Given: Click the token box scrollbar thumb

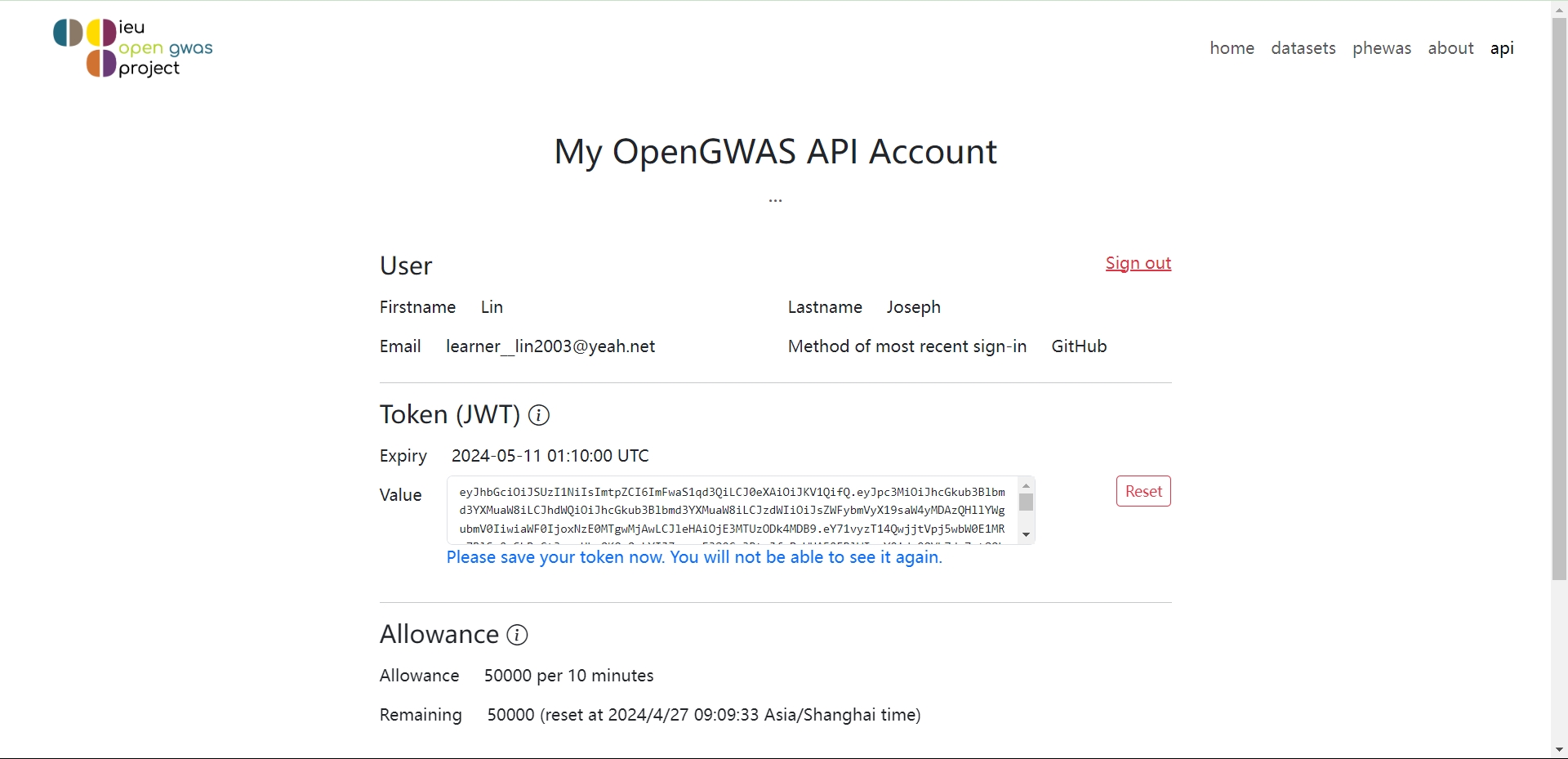Looking at the screenshot, I should [x=1027, y=502].
